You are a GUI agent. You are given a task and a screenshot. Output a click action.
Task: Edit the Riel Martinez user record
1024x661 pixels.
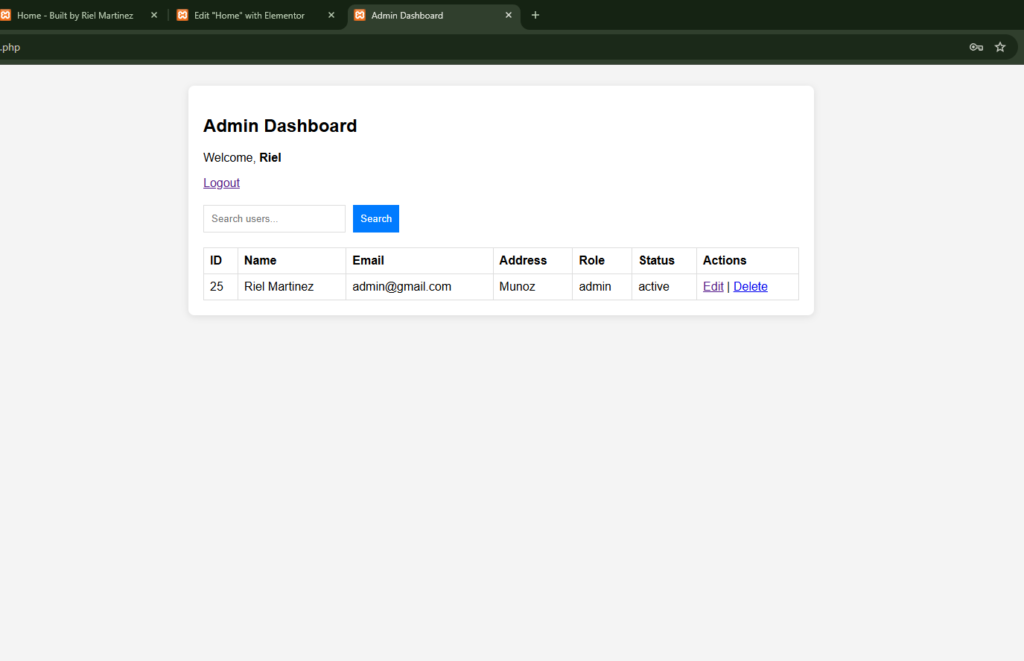point(713,287)
